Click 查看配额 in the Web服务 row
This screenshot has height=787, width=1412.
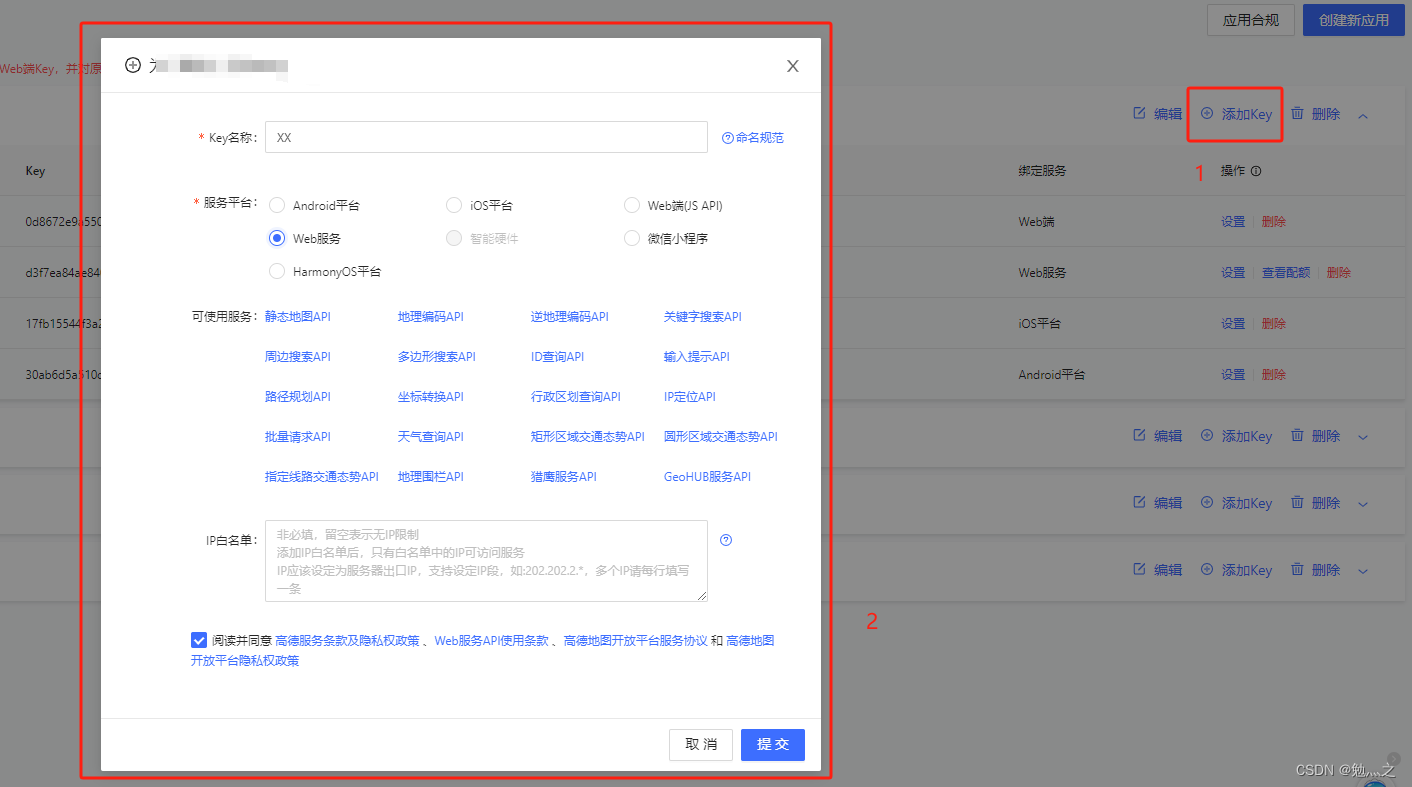[1286, 273]
